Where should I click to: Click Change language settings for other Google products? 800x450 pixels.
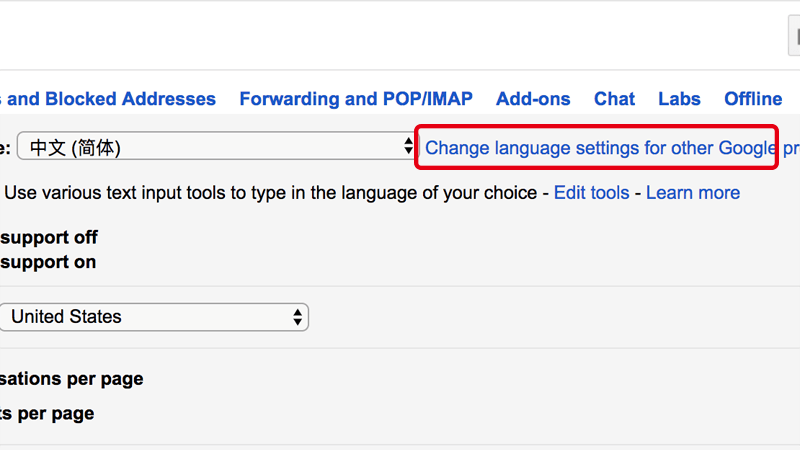coord(598,148)
